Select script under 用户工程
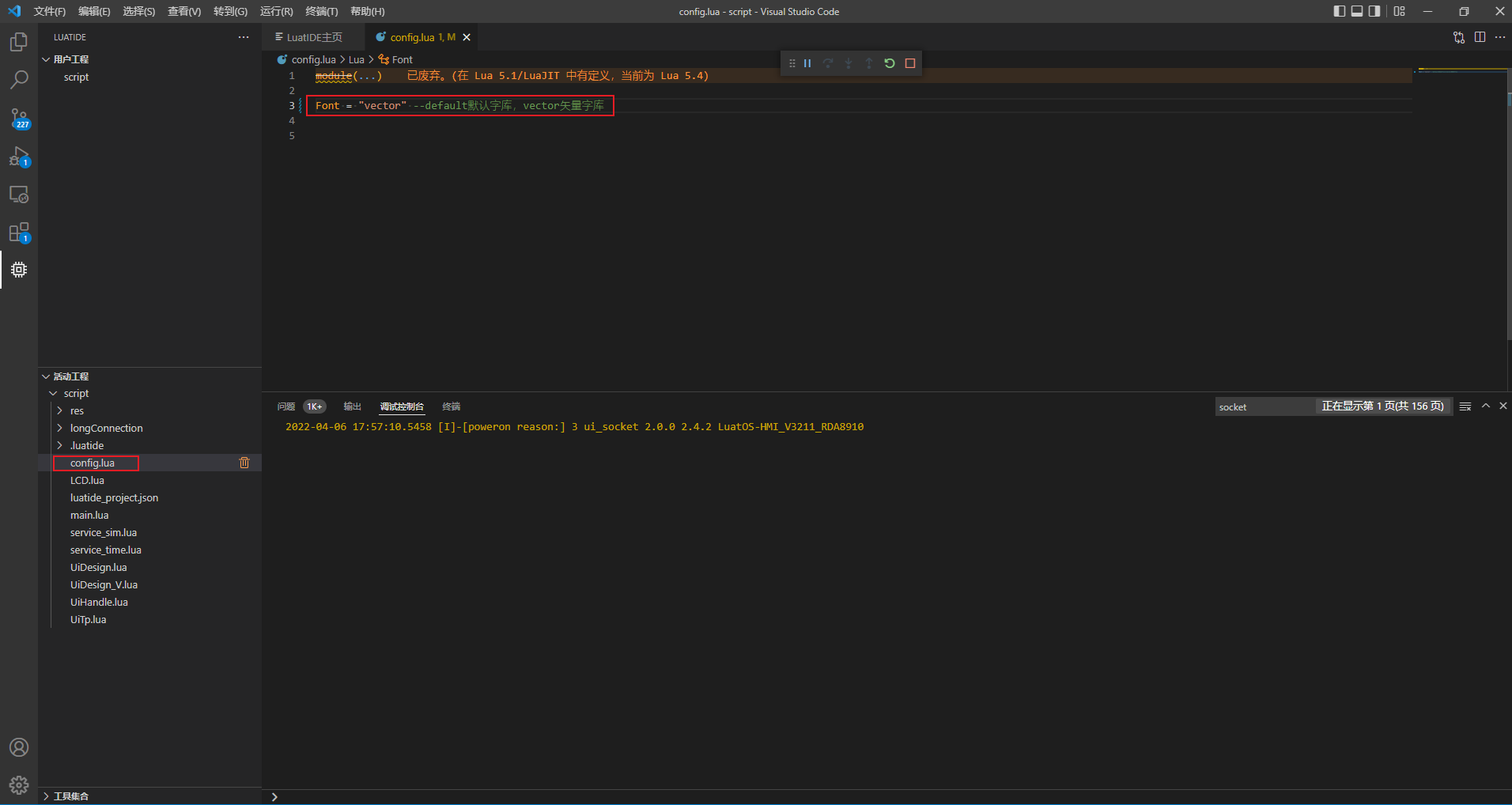The width and height of the screenshot is (1512, 805). click(76, 77)
